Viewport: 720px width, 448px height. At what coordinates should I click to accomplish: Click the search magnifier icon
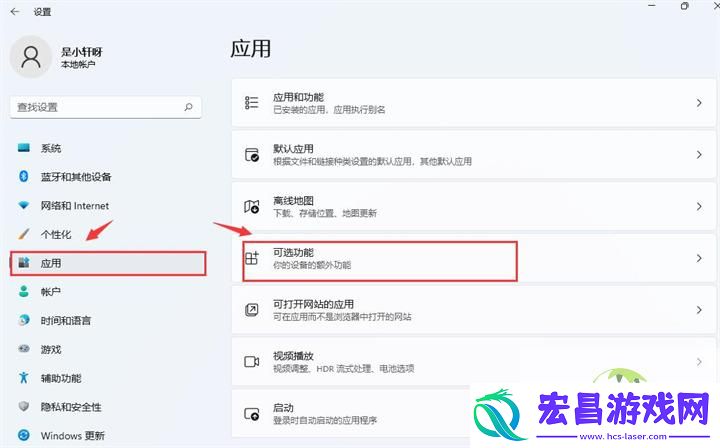point(188,107)
